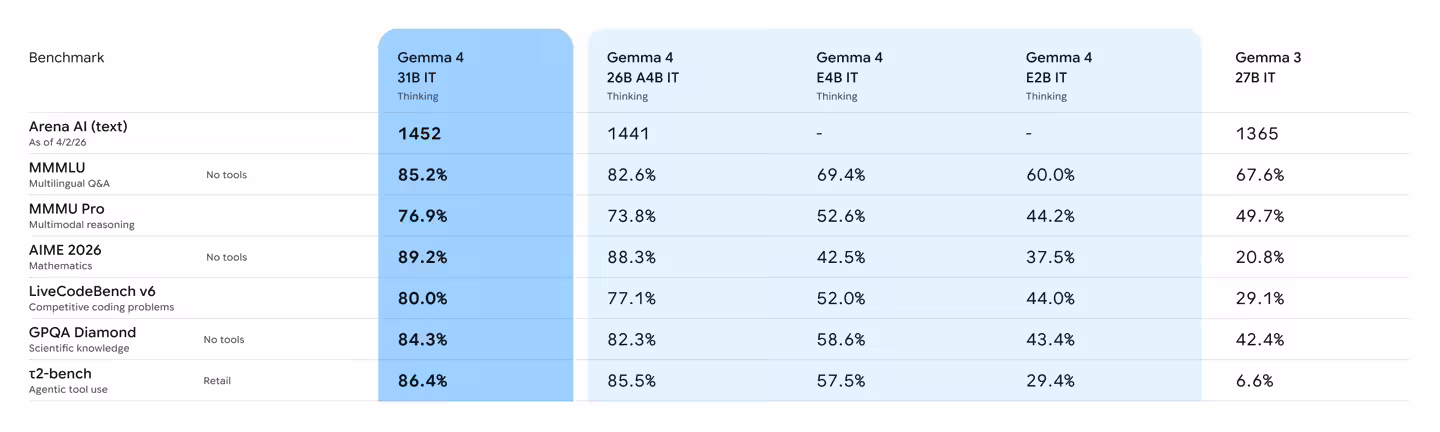This screenshot has height=432, width=1440.
Task: Select the 52.0% LiveCodeBench value
Action: [841, 299]
